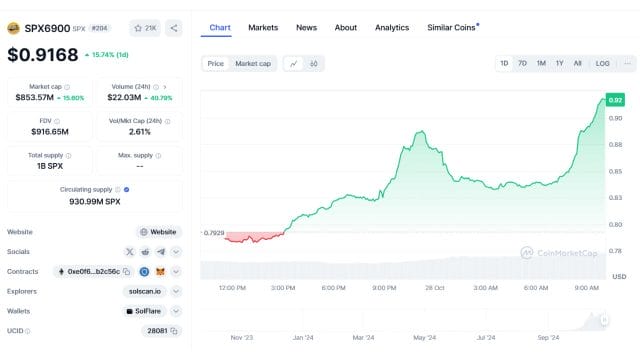Add SPX6900 to watchlist with star
The width and height of the screenshot is (640, 360).
[145, 28]
